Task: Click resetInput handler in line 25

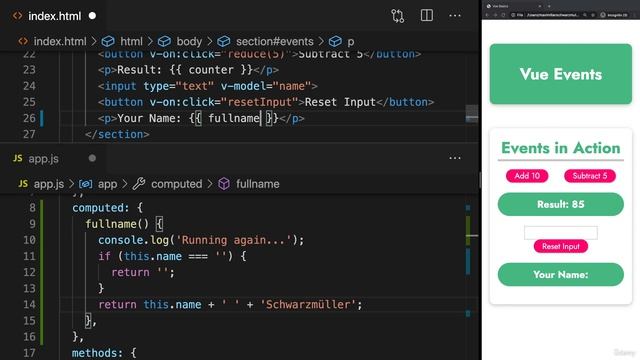Action: [x=260, y=102]
